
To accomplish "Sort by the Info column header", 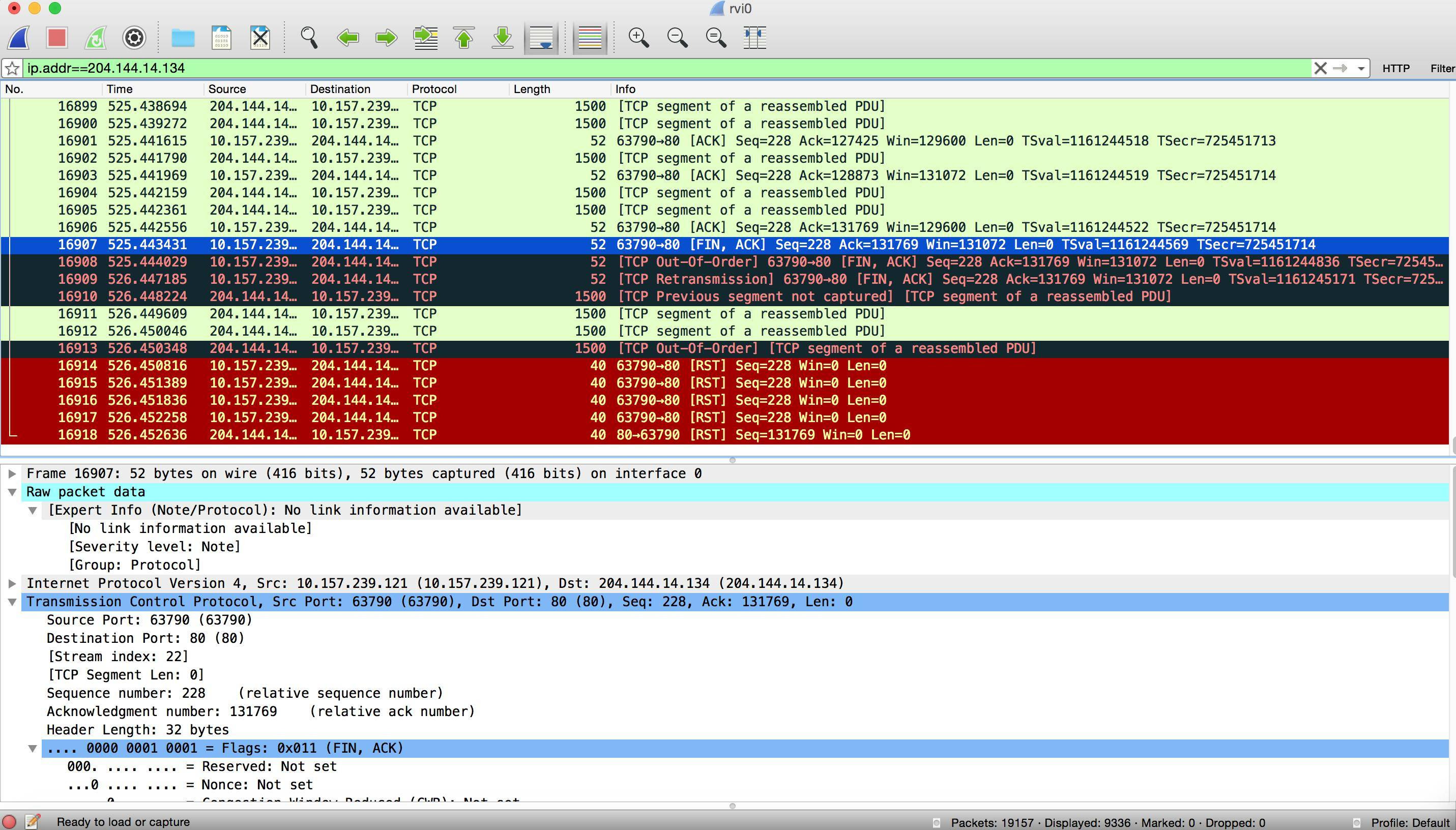I will 1029,89.
